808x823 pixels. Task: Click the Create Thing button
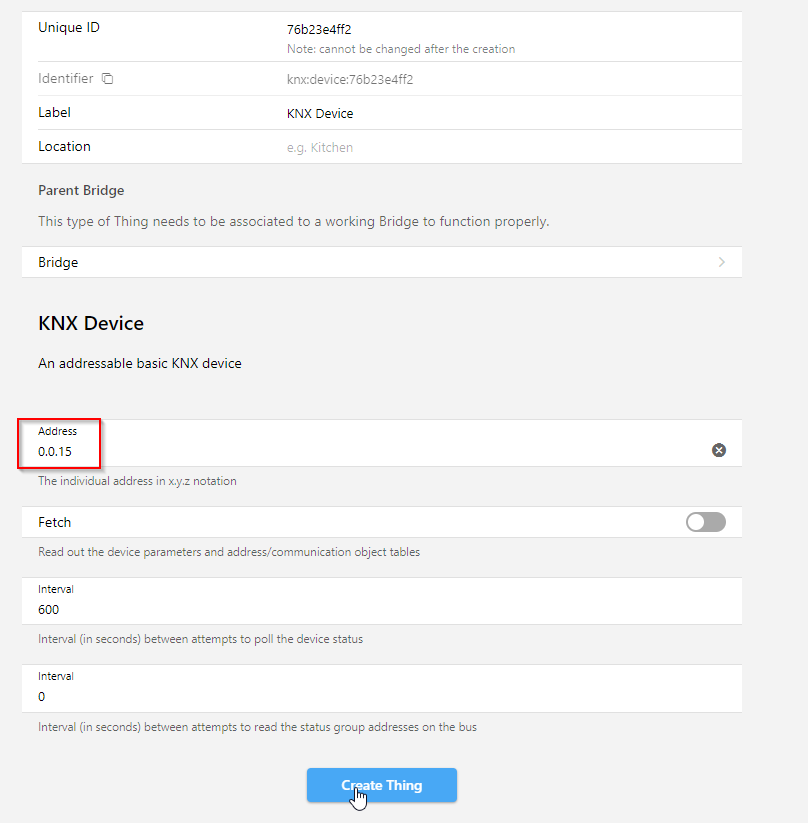tap(382, 785)
